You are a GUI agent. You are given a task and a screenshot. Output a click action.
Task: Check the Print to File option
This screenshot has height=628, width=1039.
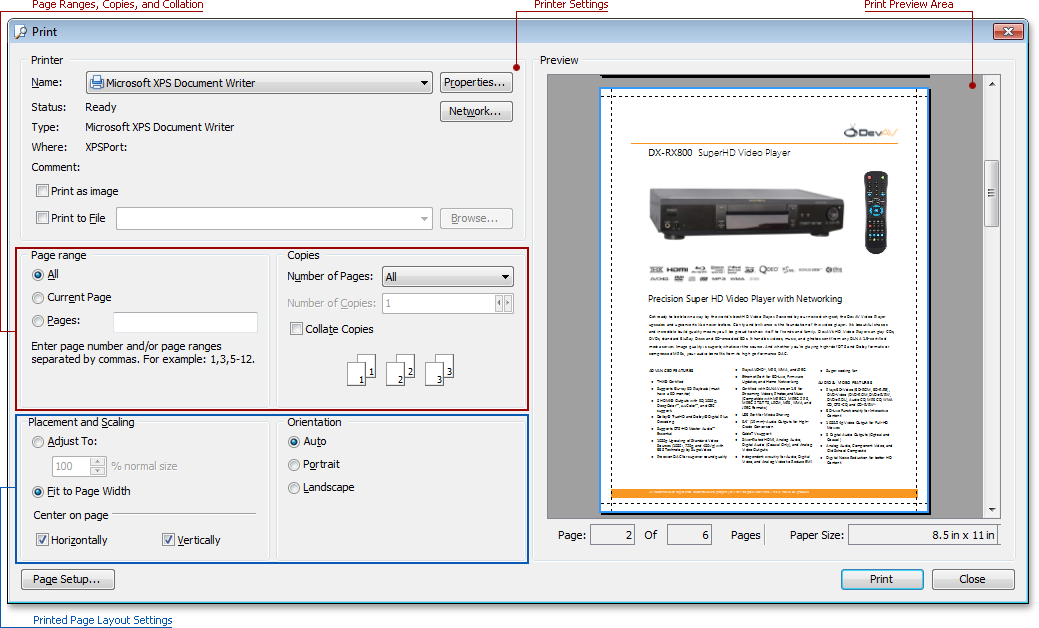tap(42, 218)
